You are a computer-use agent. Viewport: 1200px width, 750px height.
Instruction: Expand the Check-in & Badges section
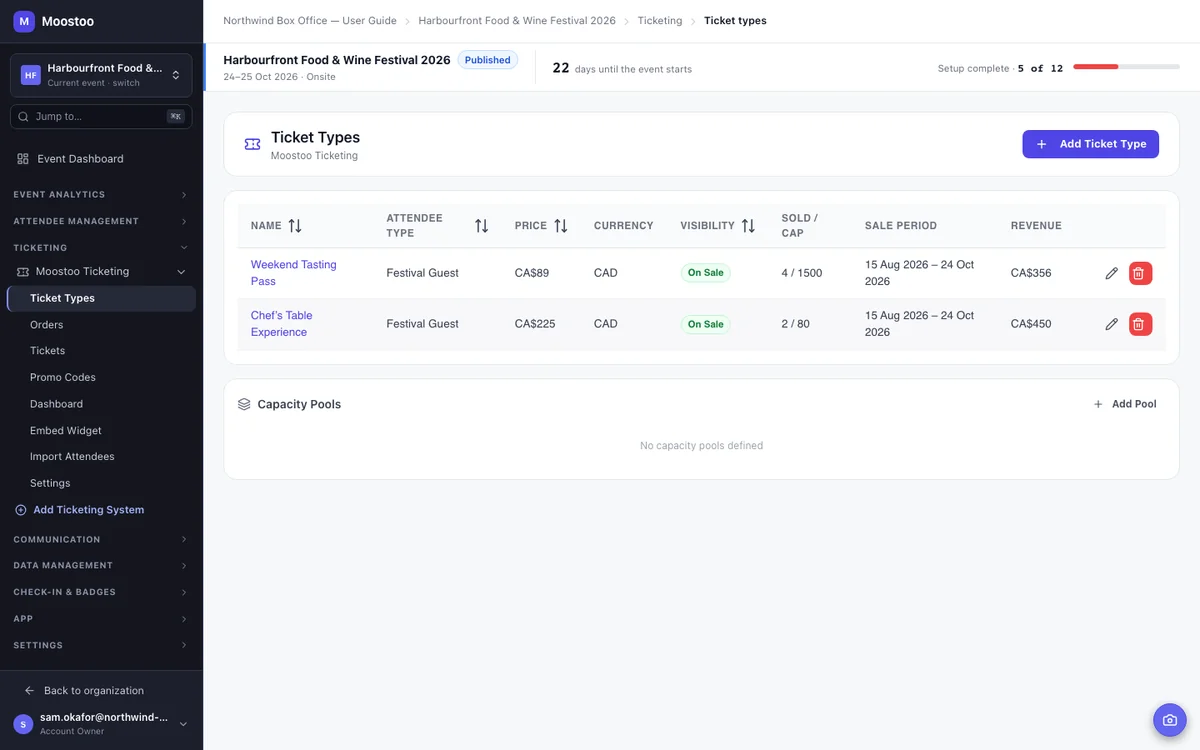pos(101,593)
